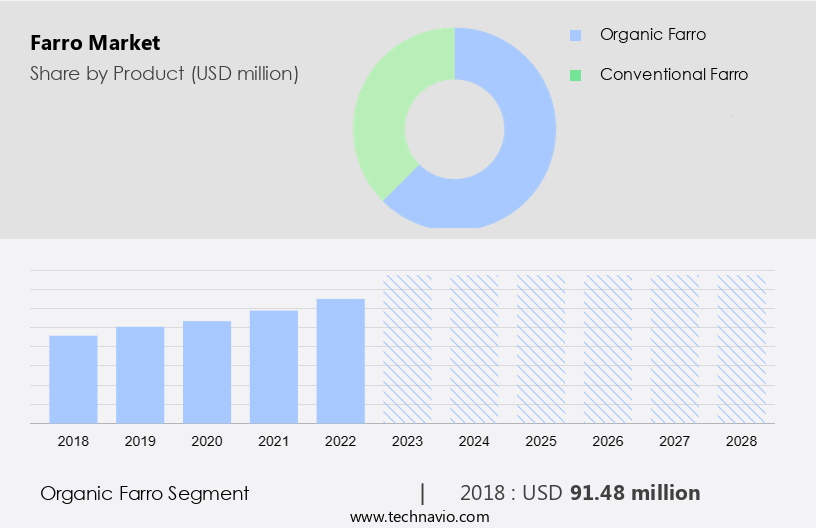This screenshot has width=816, height=528.
Task: Click the solid bar for 2022
Action: [x=341, y=361]
